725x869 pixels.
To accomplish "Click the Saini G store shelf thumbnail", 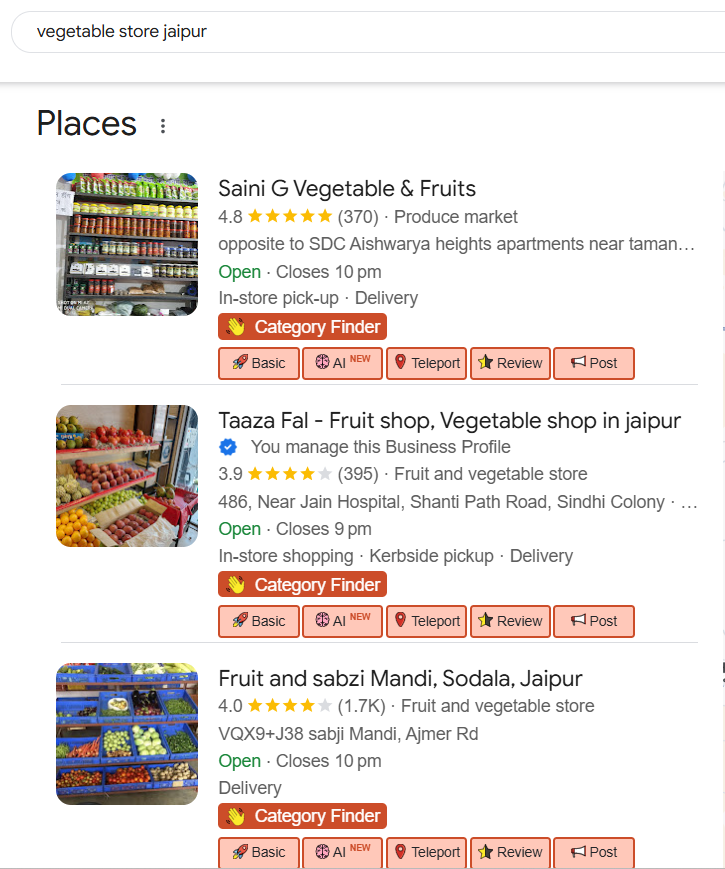I will 127,245.
